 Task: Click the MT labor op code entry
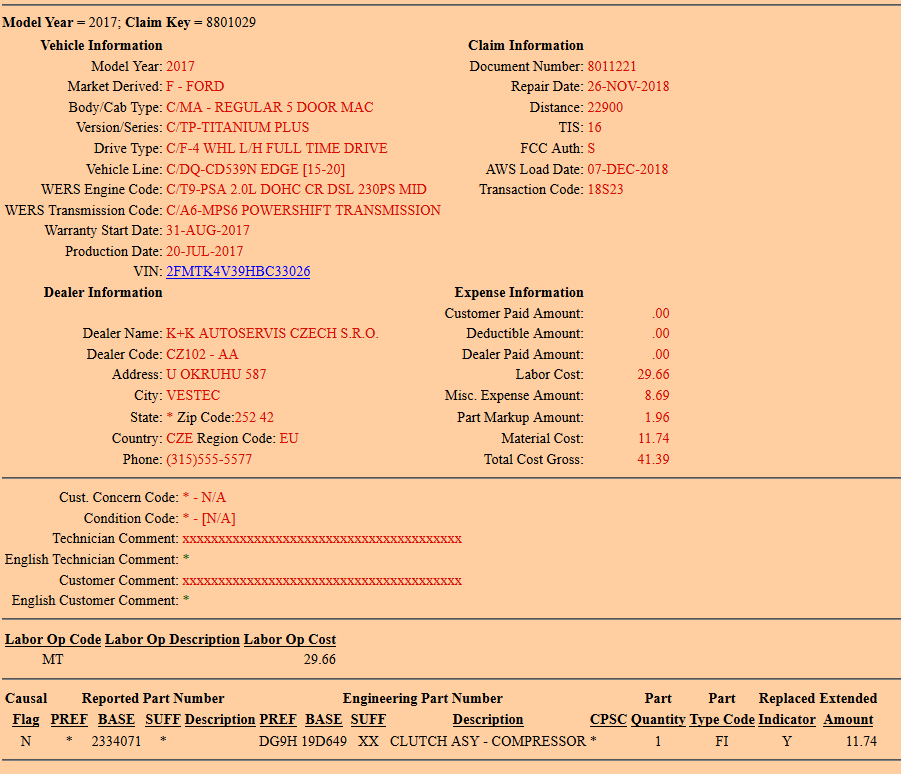coord(52,660)
